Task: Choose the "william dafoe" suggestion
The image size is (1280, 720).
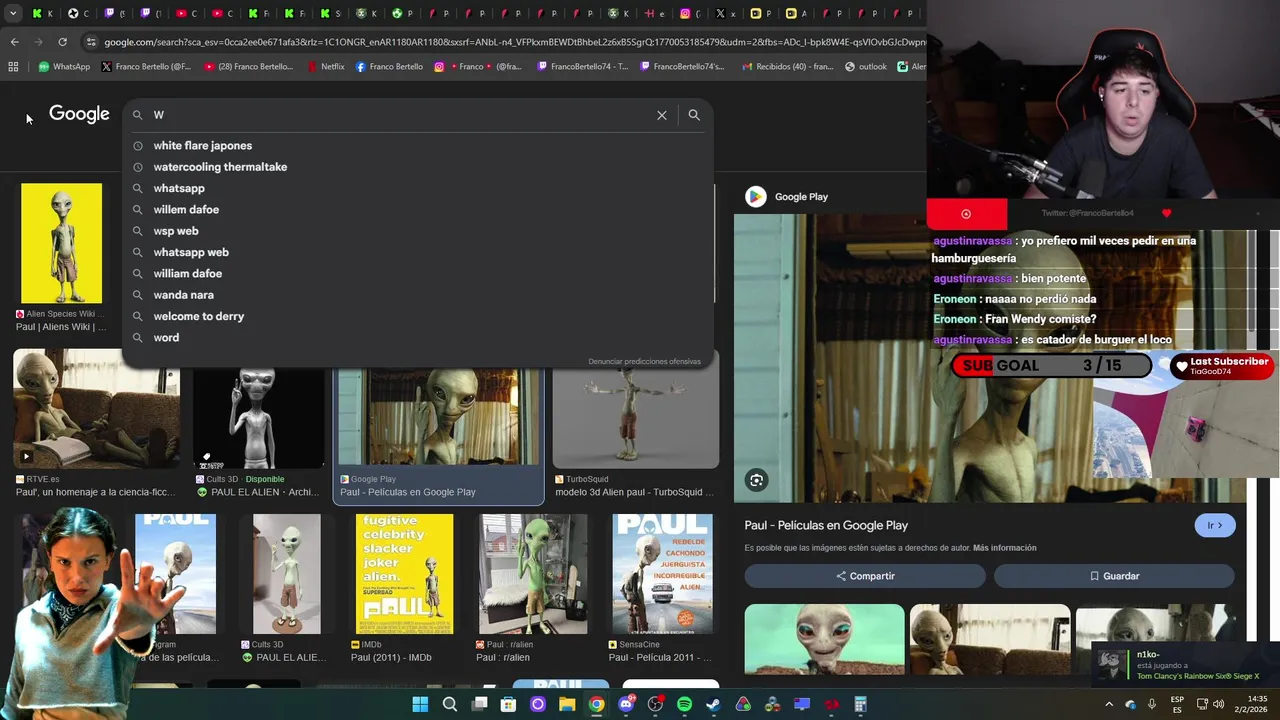Action: 418,274
